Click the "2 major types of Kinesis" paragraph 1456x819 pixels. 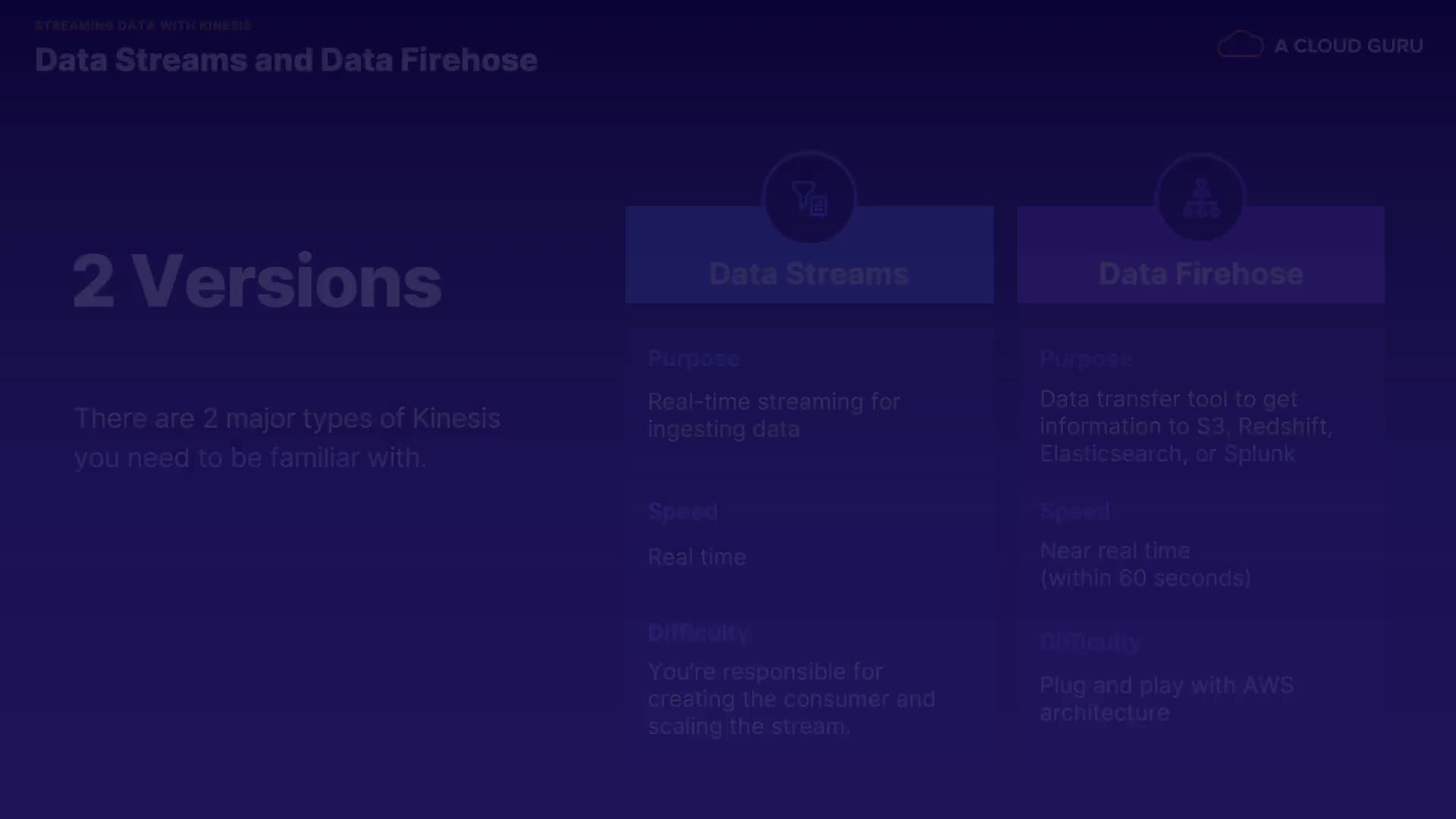[287, 438]
